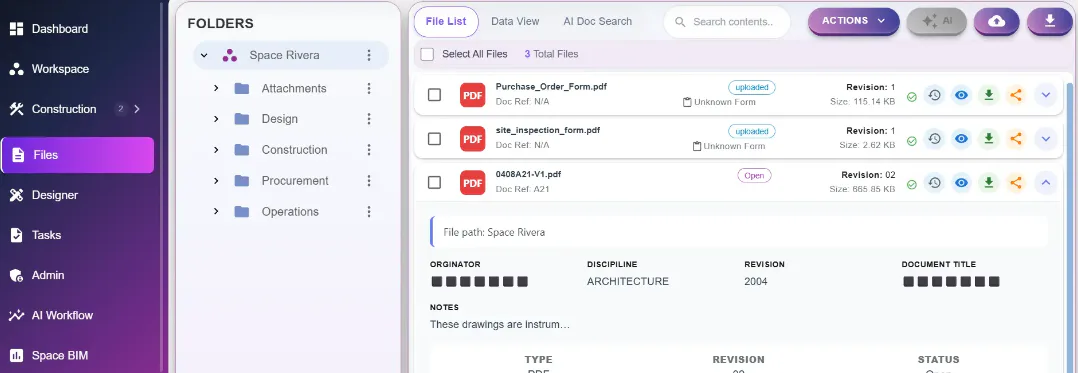Expand details of Purchase_Order_Form.pdf
Screen dimensions: 1078x373
click(1046, 95)
